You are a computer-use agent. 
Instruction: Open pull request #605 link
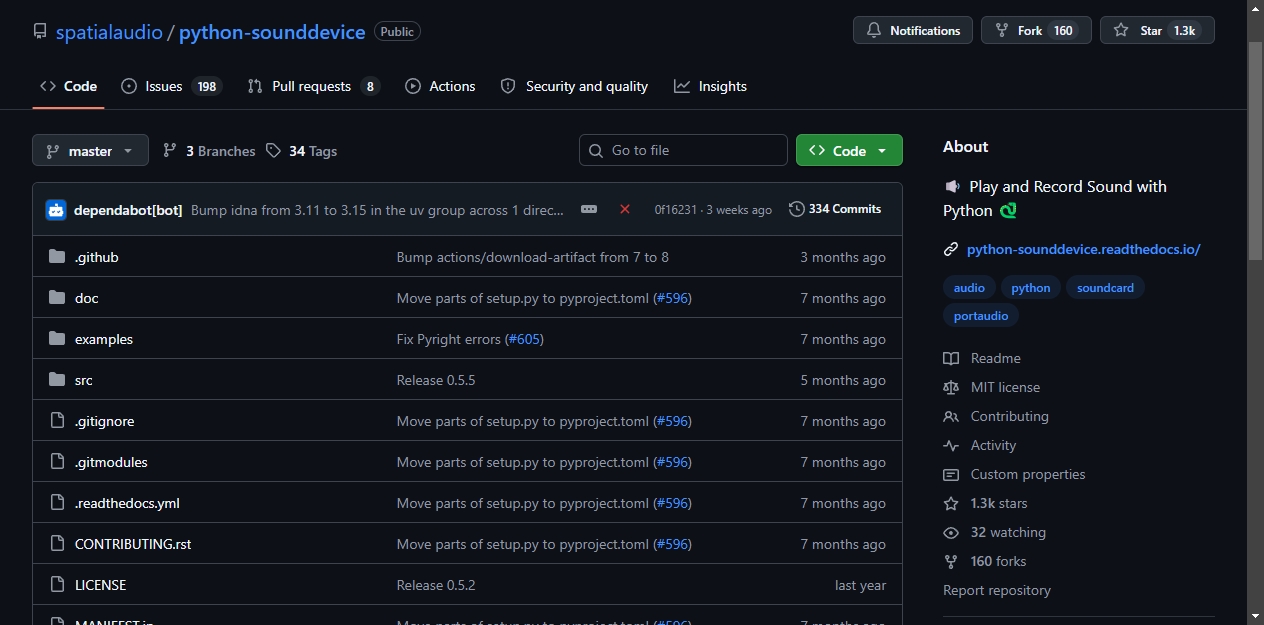[524, 339]
